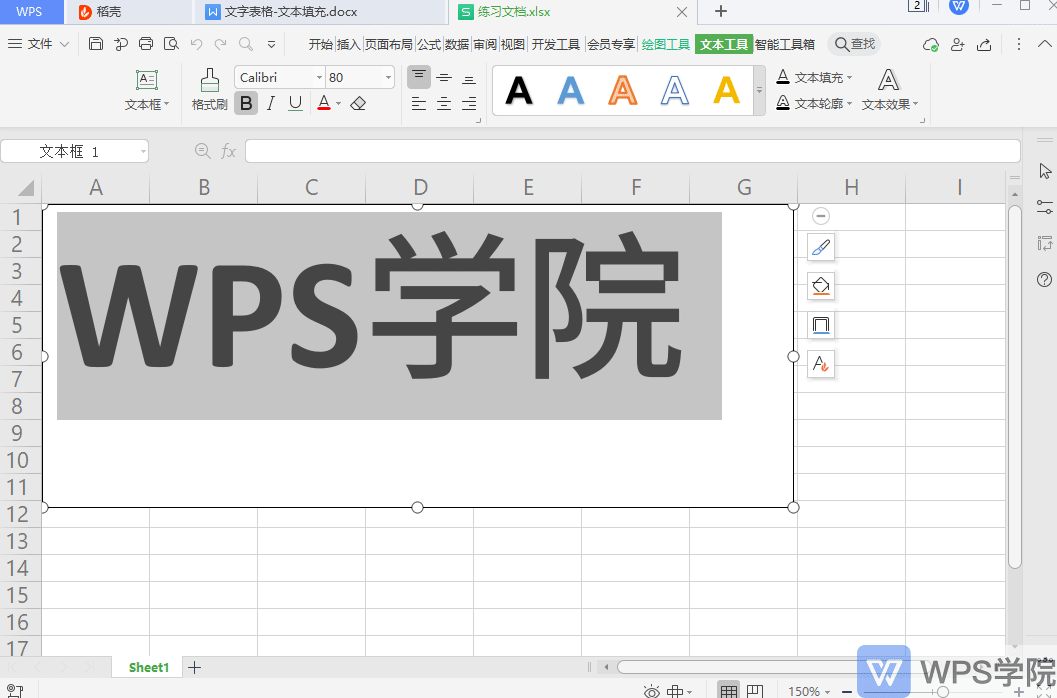
Task: Align text to vertical middle
Action: (x=444, y=78)
